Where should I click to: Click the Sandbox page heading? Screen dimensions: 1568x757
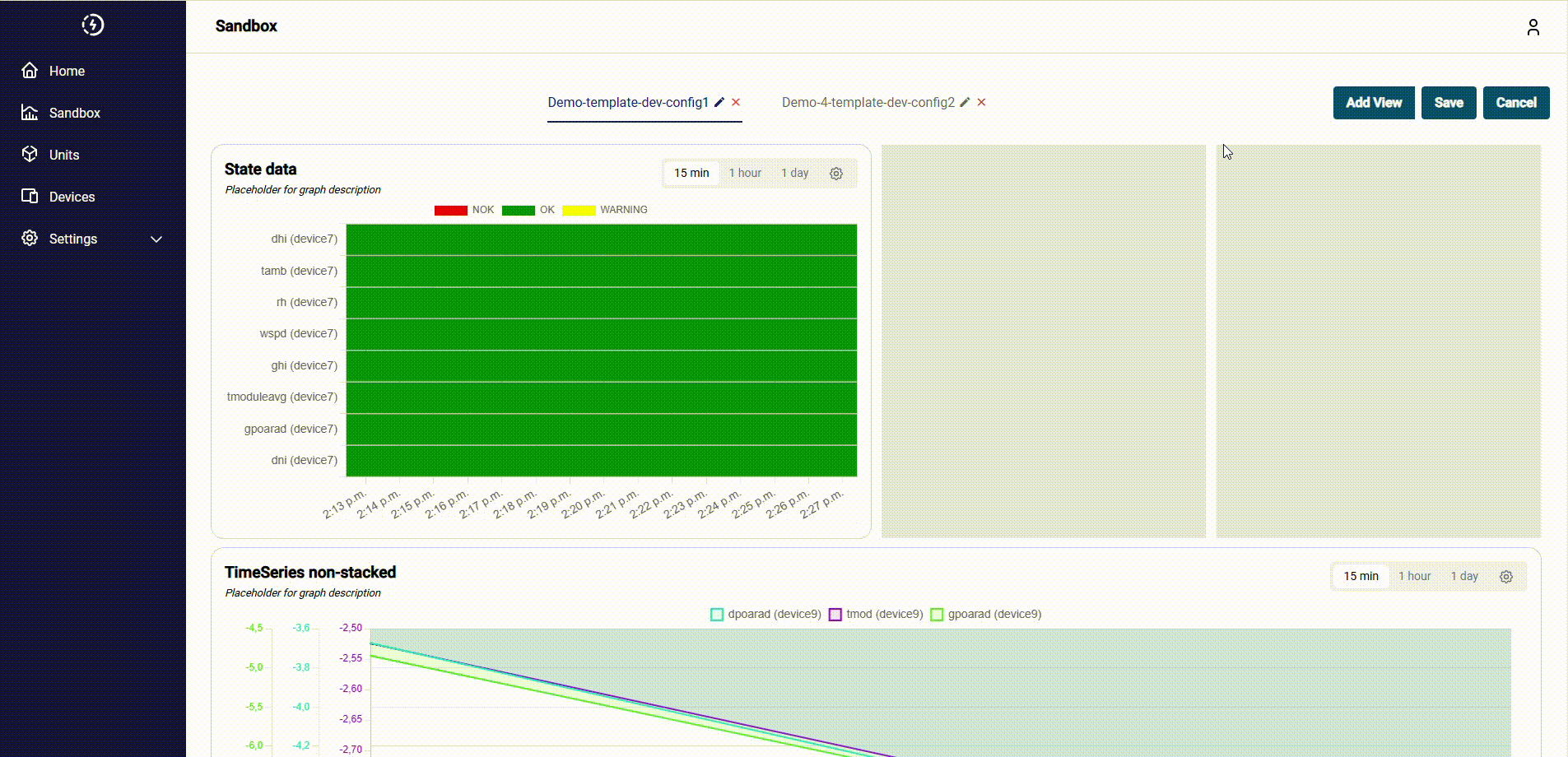click(246, 26)
